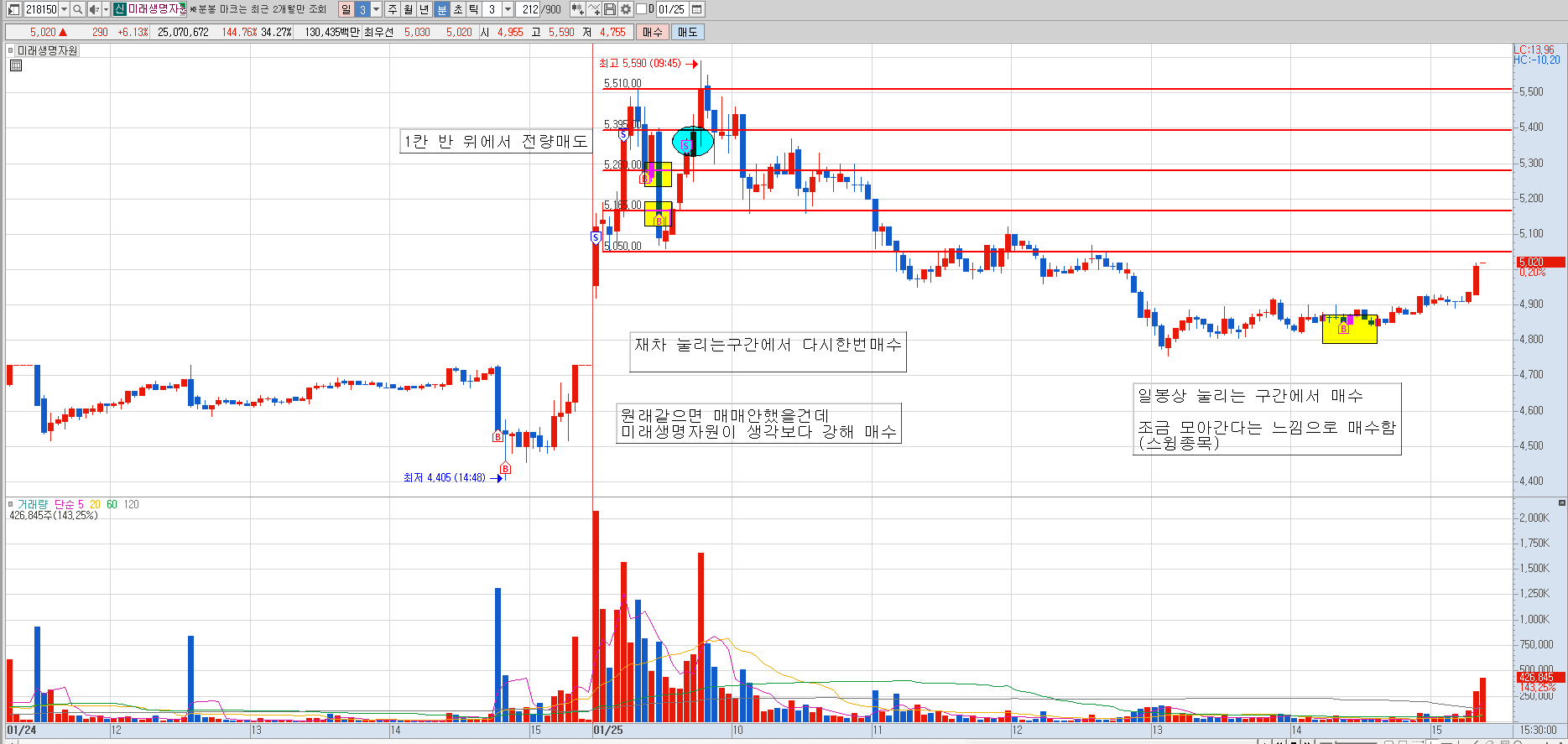Click the stock code input 218150
The height and width of the screenshot is (744, 1568).
click(41, 9)
